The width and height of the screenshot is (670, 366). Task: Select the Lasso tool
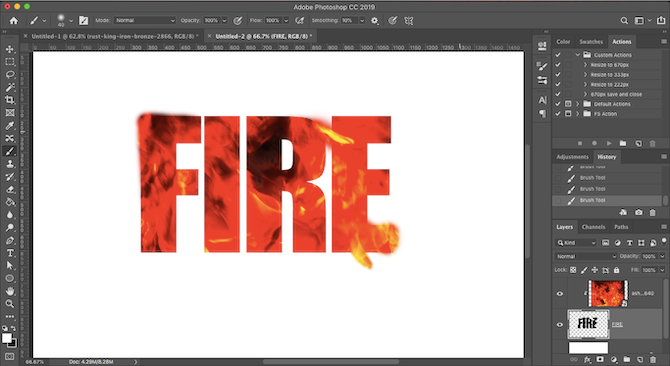10,75
